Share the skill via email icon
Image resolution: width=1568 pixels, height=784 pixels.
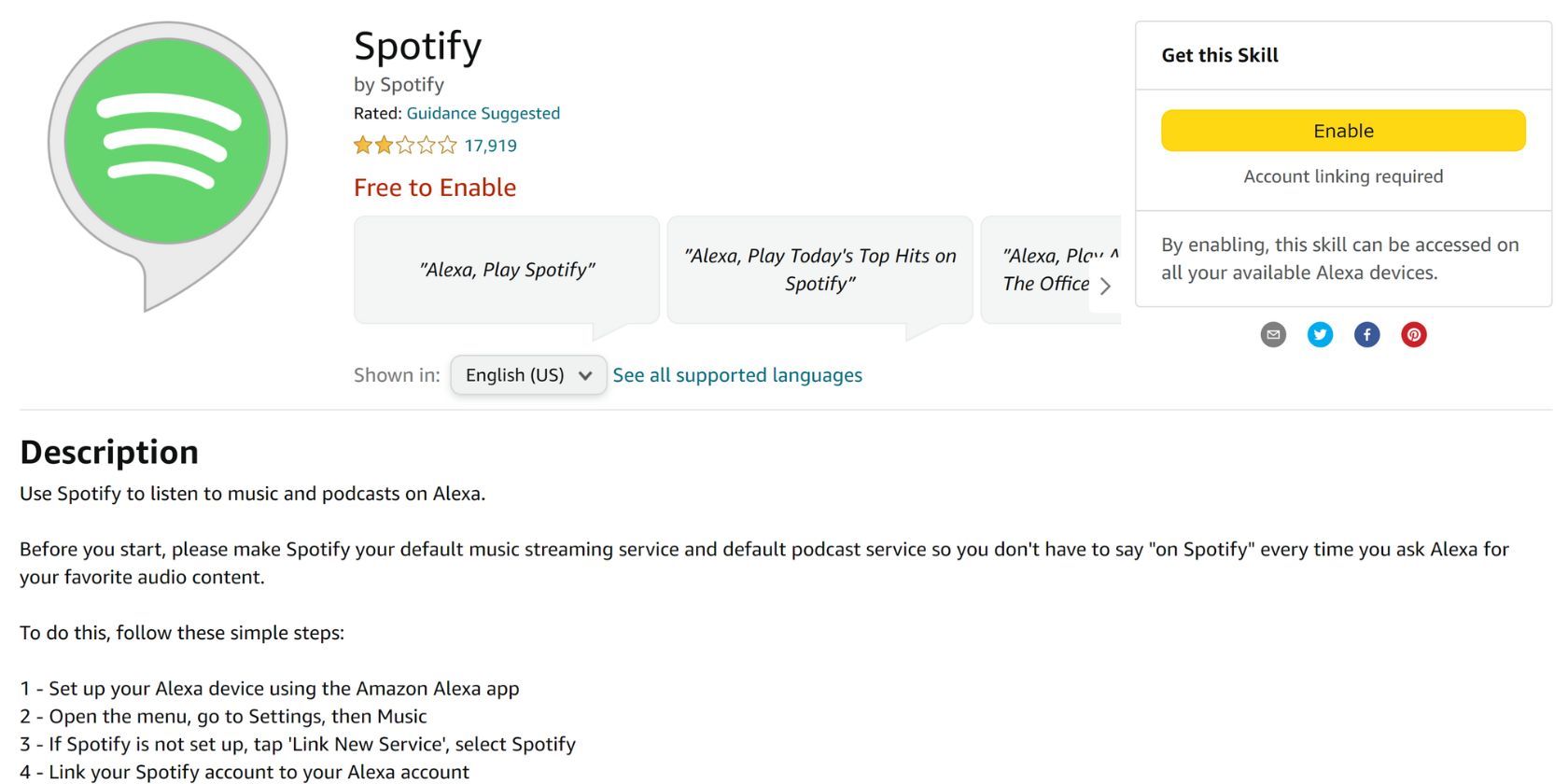(1273, 334)
